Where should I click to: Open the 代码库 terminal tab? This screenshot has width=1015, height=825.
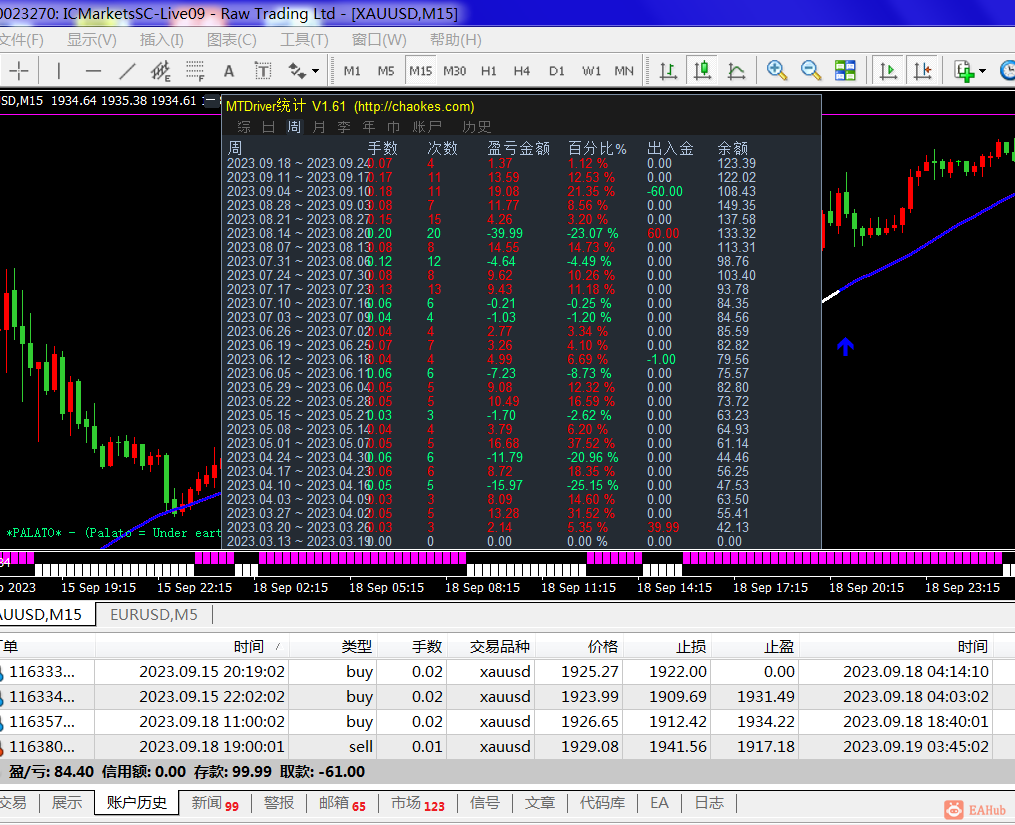point(602,803)
